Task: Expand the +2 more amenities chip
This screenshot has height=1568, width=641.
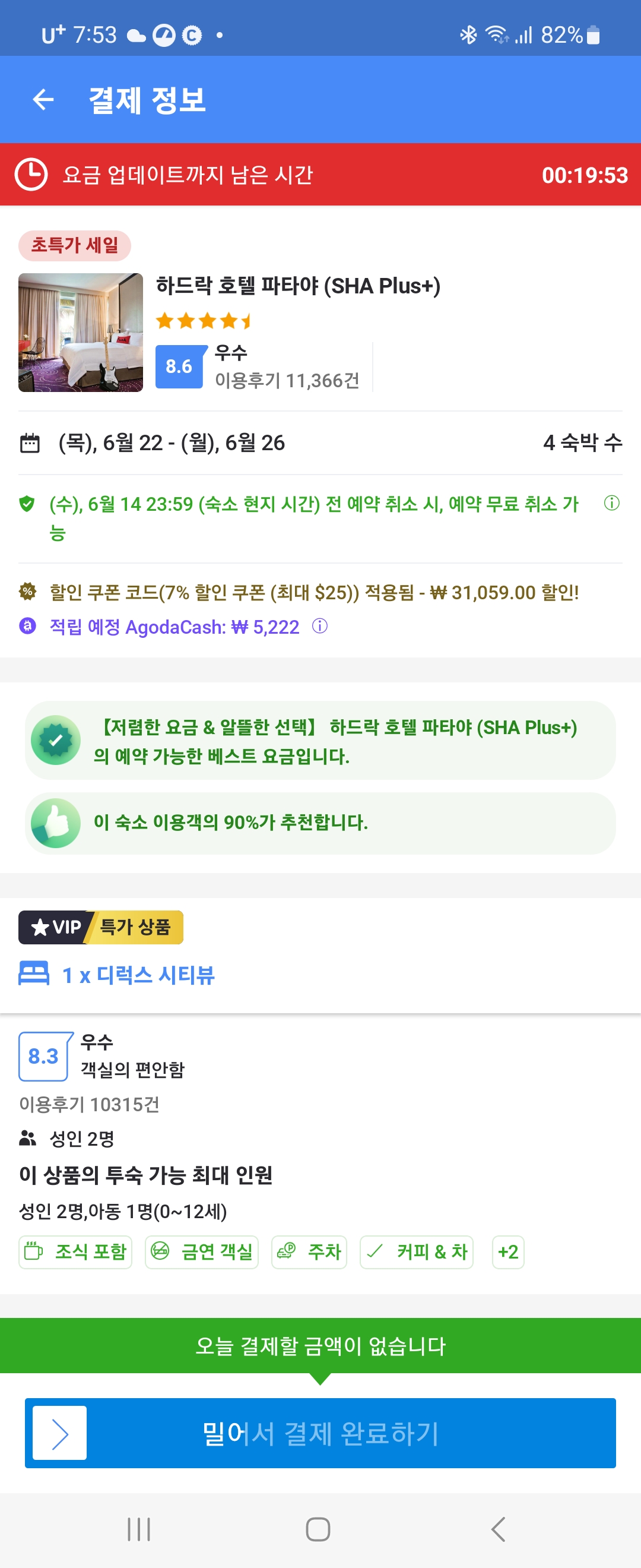Action: (508, 1251)
